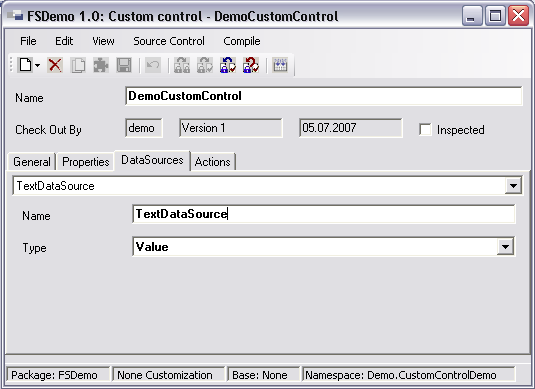Switch to the Properties tab
The width and height of the screenshot is (535, 389).
tap(86, 161)
